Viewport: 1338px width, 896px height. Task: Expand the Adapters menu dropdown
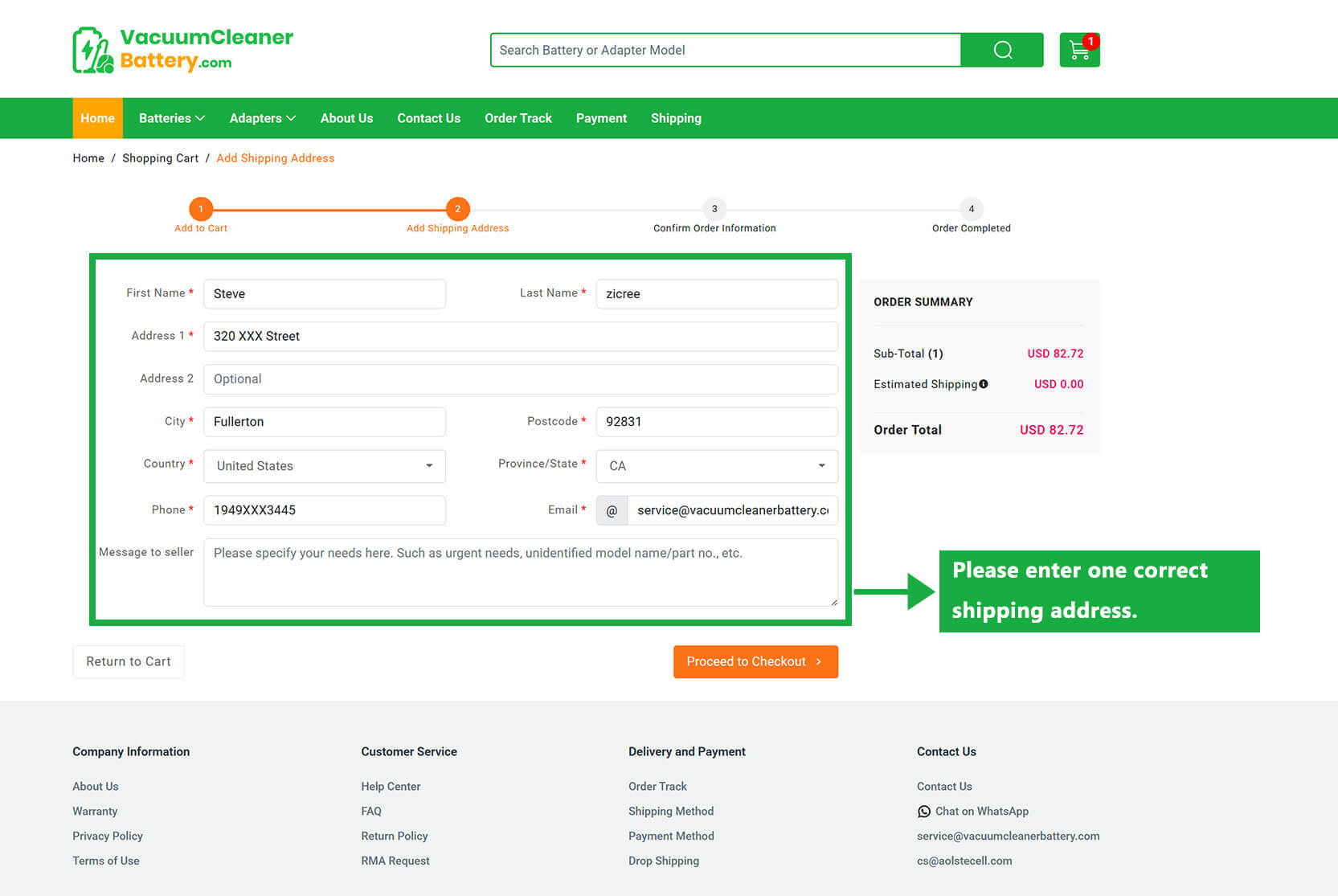coord(262,118)
